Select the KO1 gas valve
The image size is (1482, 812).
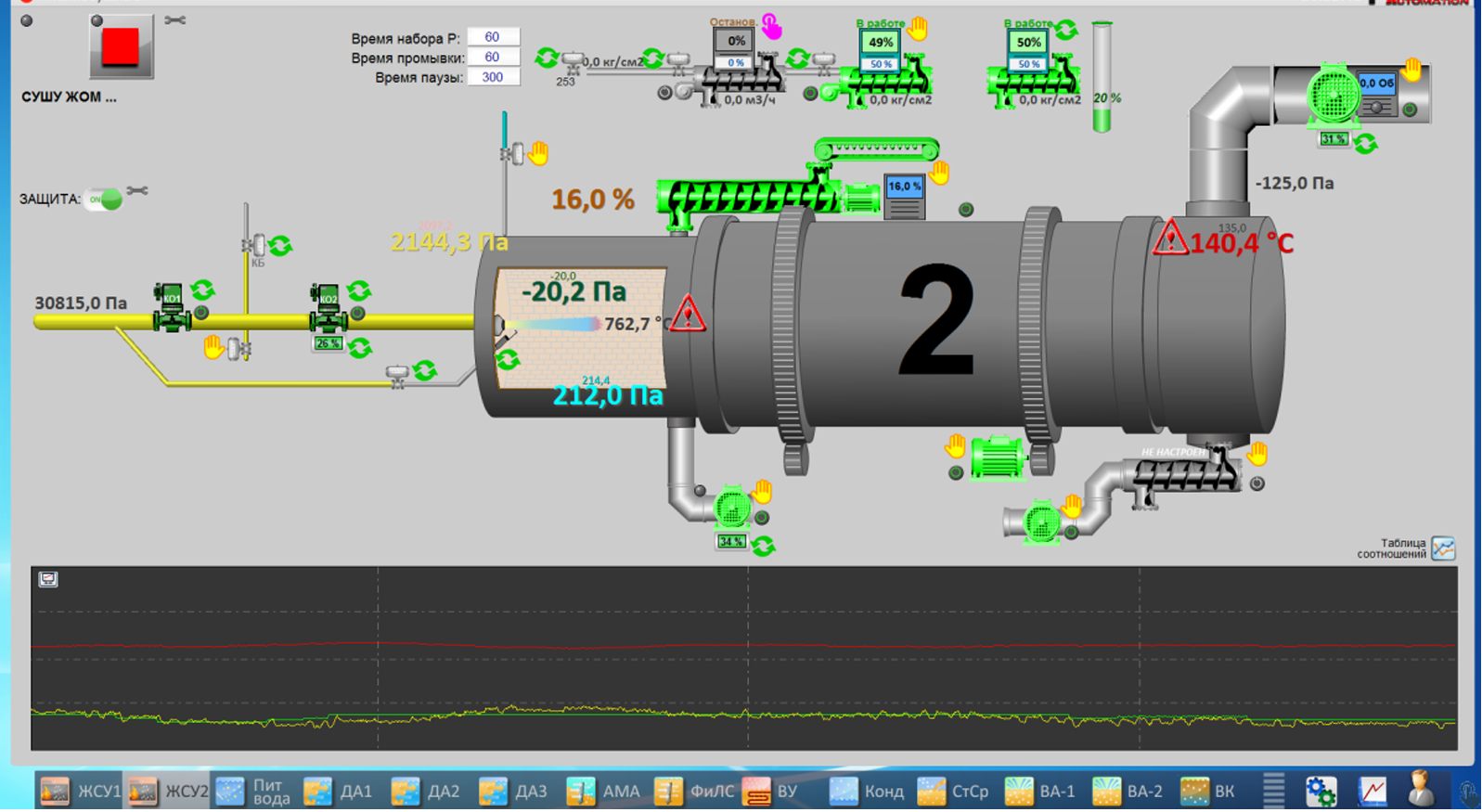coord(172,307)
